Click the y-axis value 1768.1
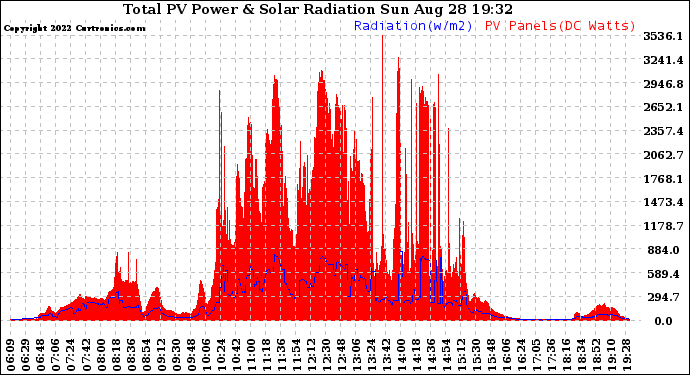 [x=663, y=179]
